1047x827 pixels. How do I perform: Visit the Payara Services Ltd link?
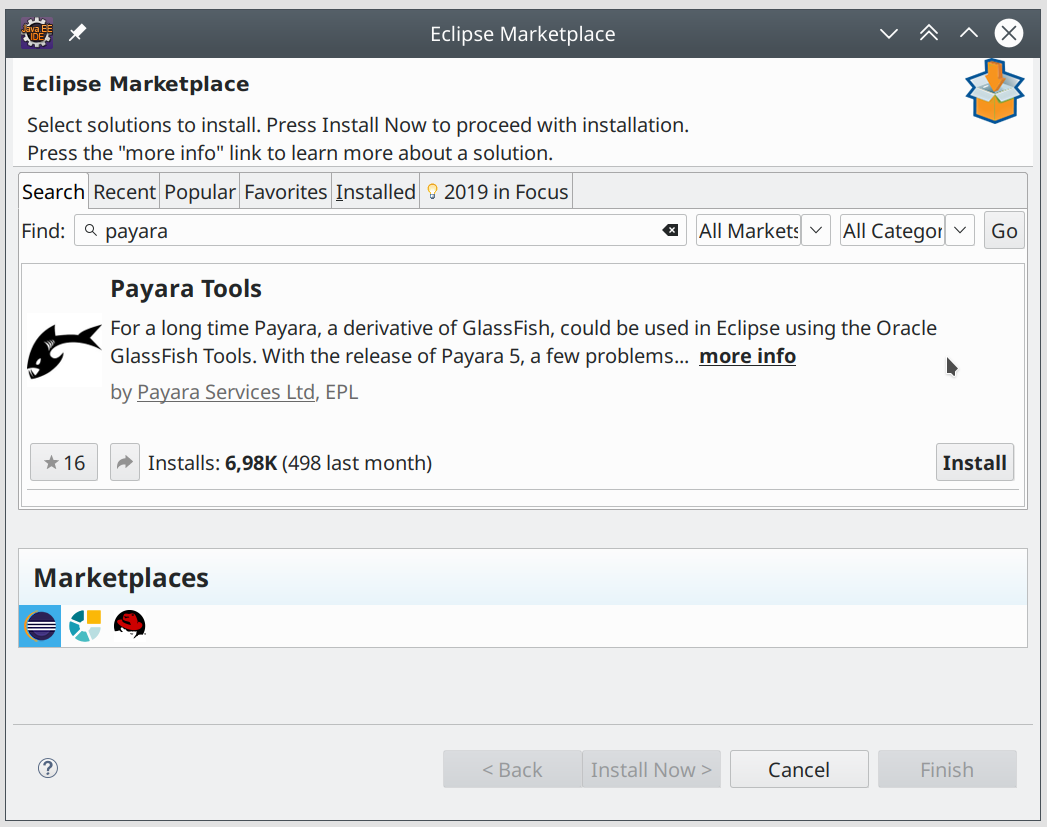225,392
